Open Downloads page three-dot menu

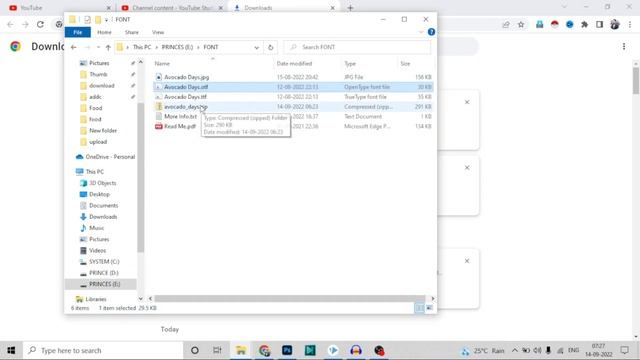(x=624, y=47)
